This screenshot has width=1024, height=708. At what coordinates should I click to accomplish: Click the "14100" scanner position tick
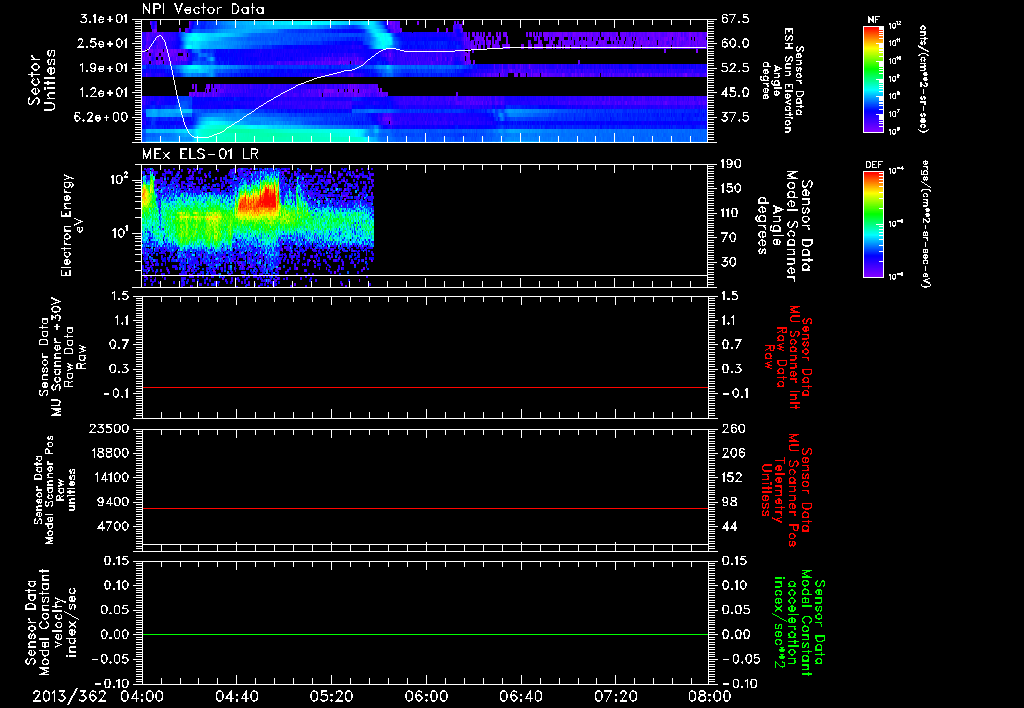[x=110, y=477]
